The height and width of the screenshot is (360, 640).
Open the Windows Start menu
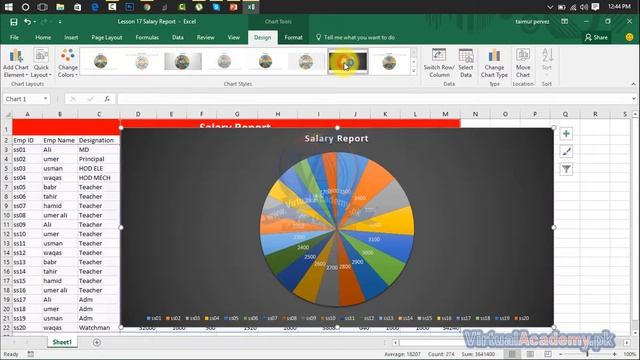[x=8, y=7]
